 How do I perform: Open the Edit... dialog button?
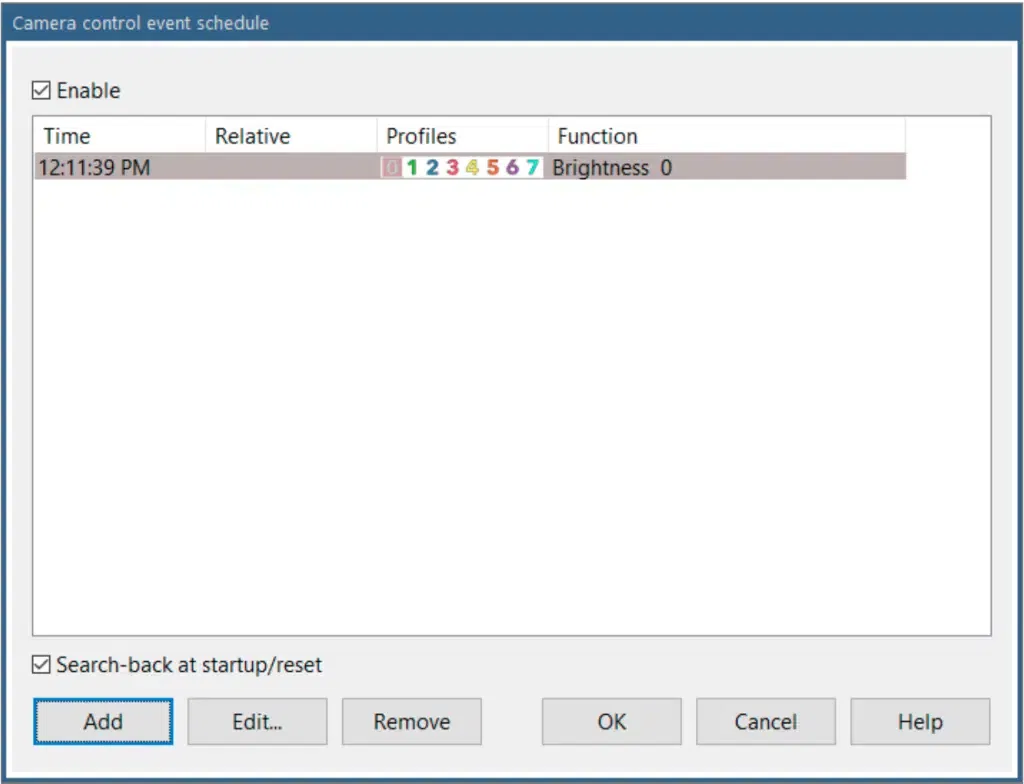[x=257, y=722]
